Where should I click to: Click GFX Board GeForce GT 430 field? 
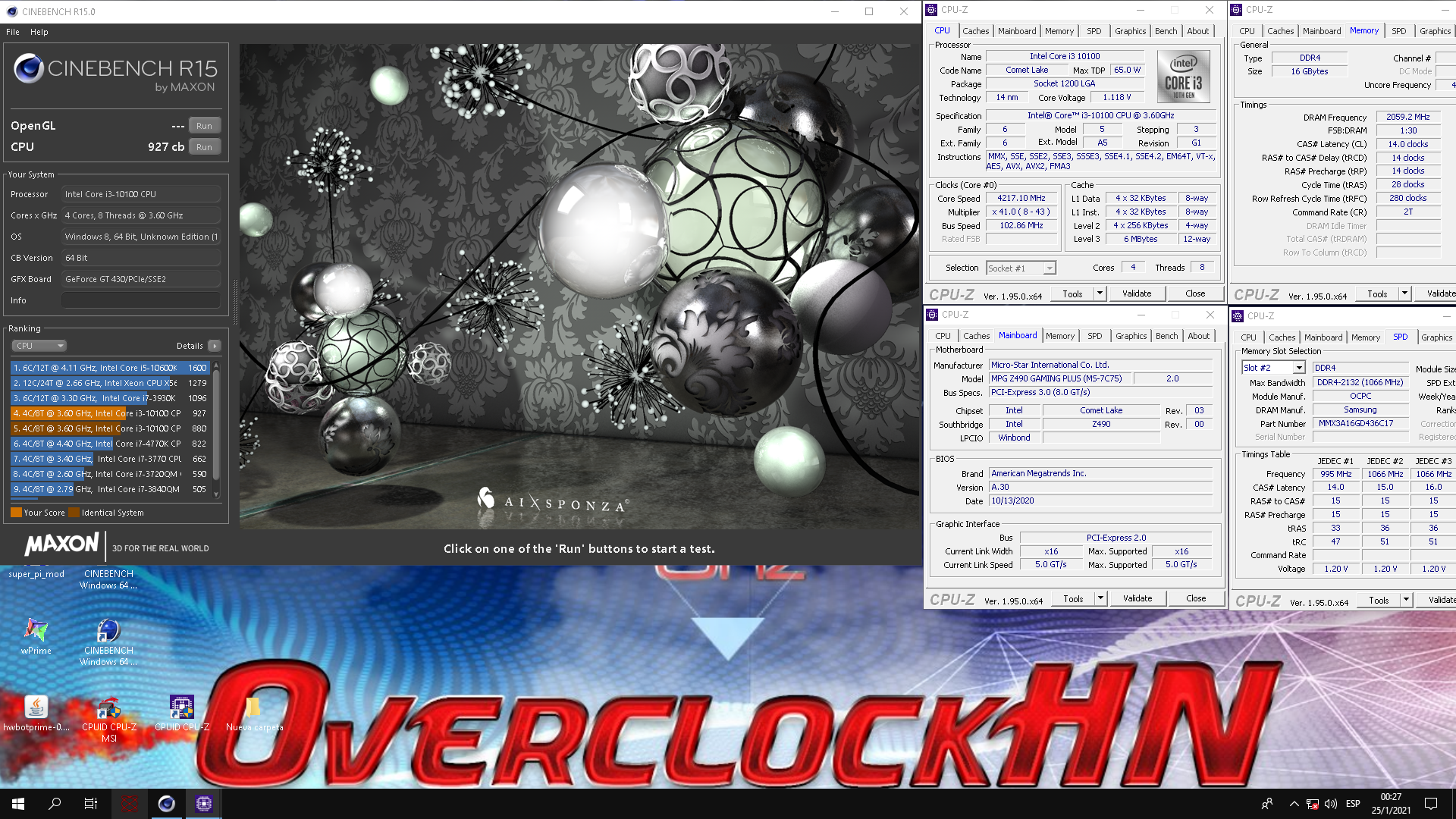tap(141, 279)
